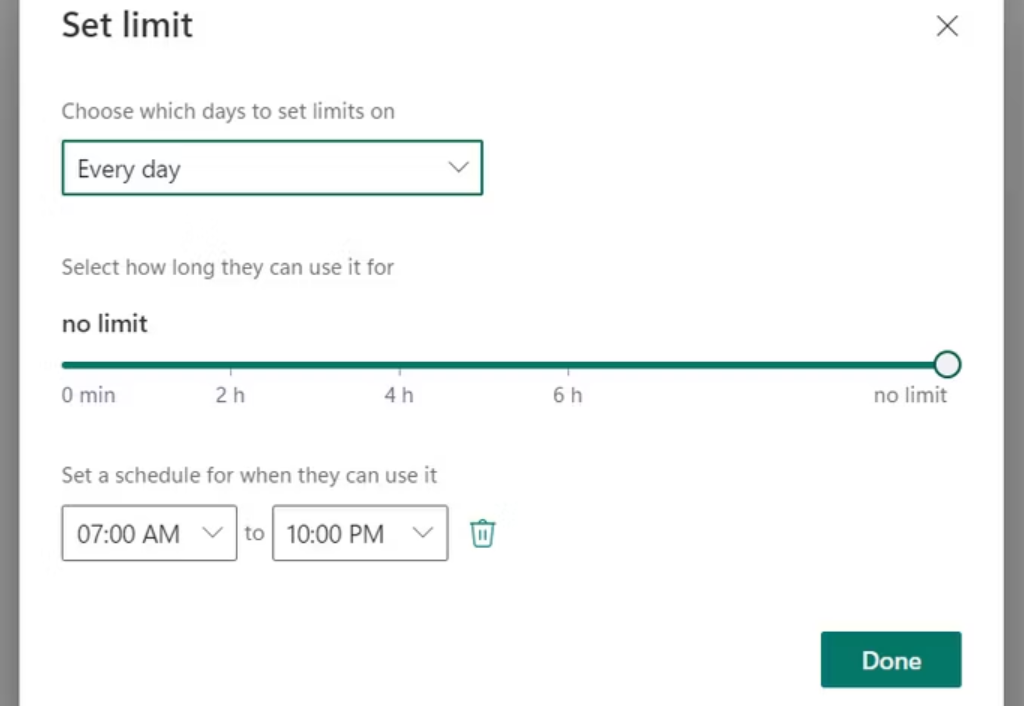Viewport: 1024px width, 706px height.
Task: Set slider to the 4 h tick mark
Action: [x=399, y=365]
